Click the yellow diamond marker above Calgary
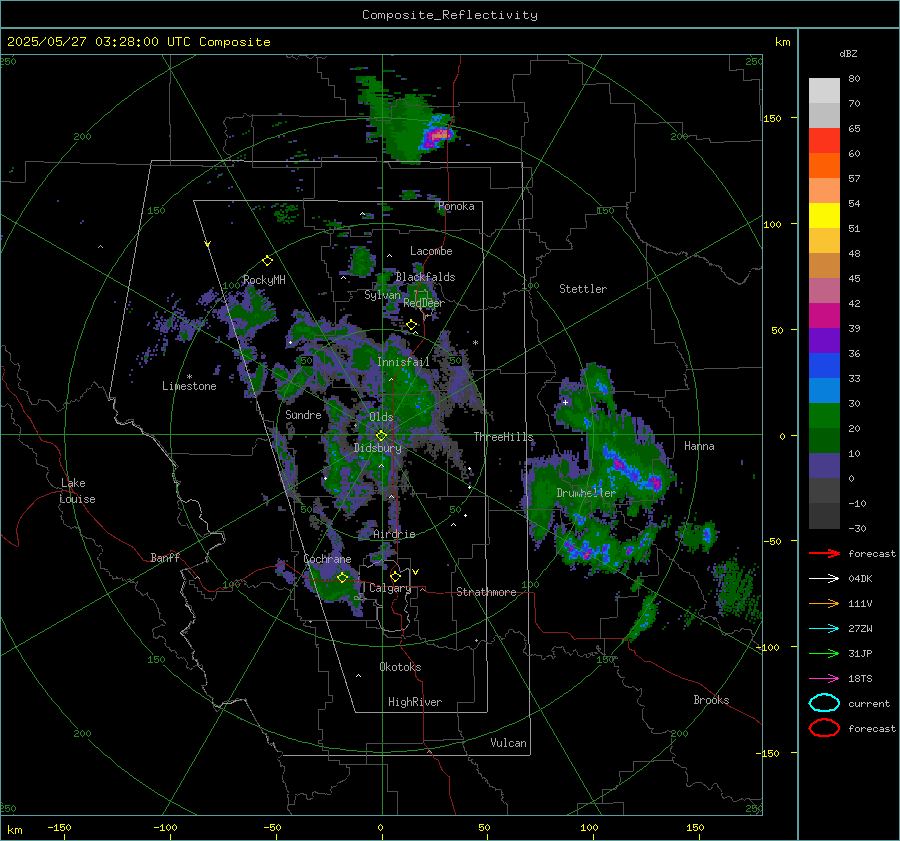Screen dimensions: 900x841 [395, 576]
